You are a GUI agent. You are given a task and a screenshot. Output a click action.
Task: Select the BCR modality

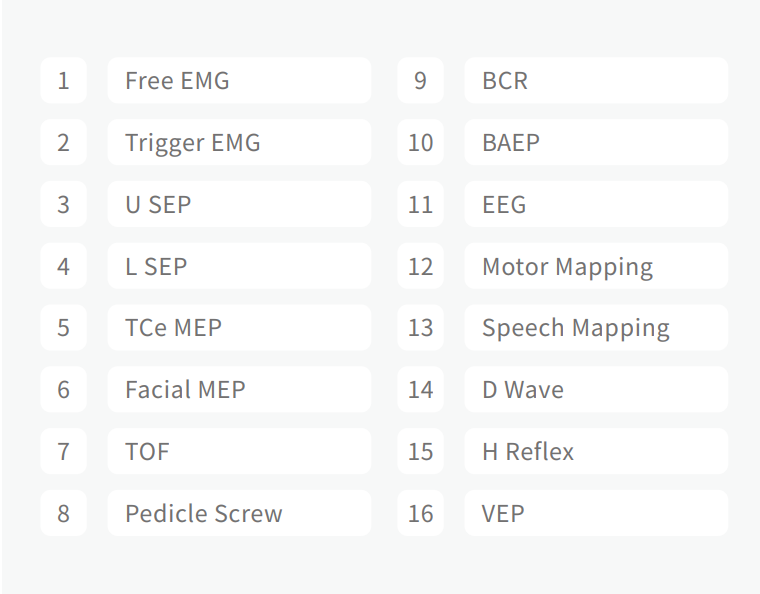click(595, 80)
